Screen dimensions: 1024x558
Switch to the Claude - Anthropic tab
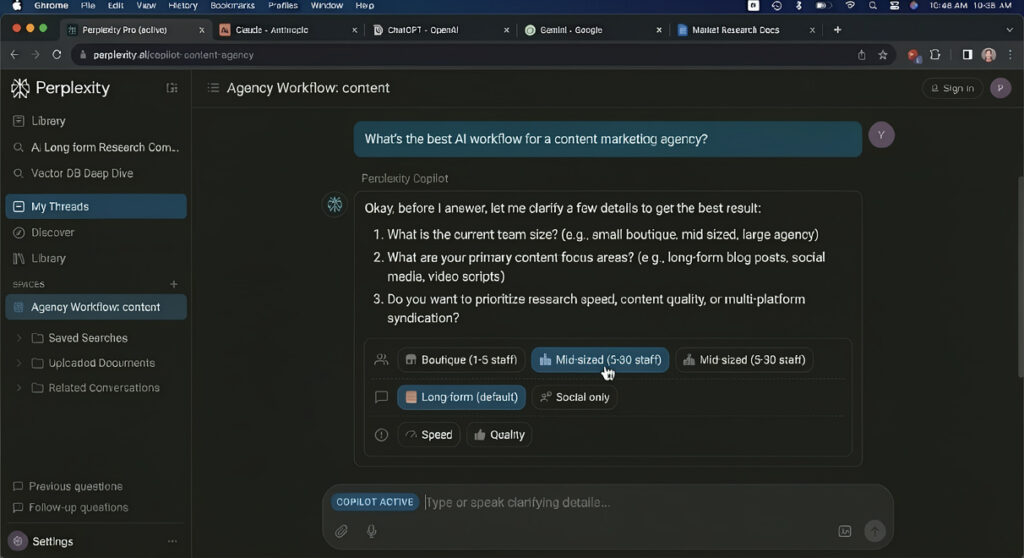[287, 30]
